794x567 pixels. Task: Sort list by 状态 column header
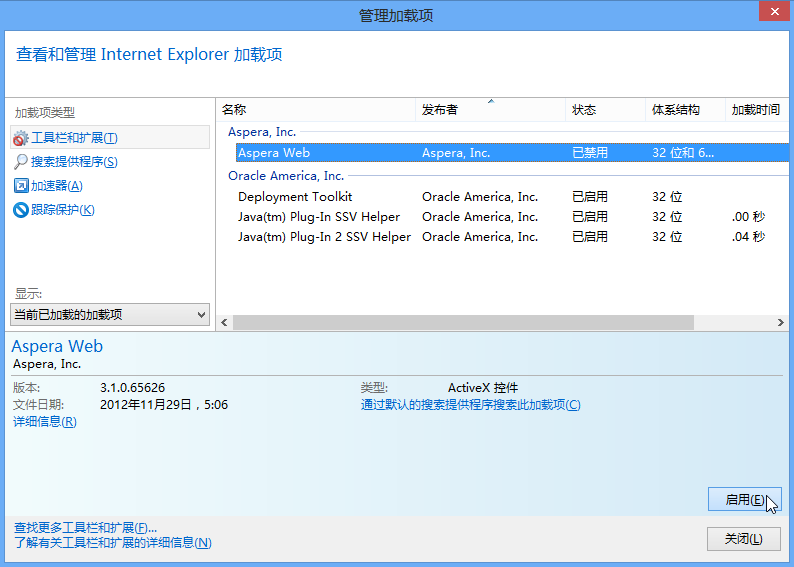point(604,110)
